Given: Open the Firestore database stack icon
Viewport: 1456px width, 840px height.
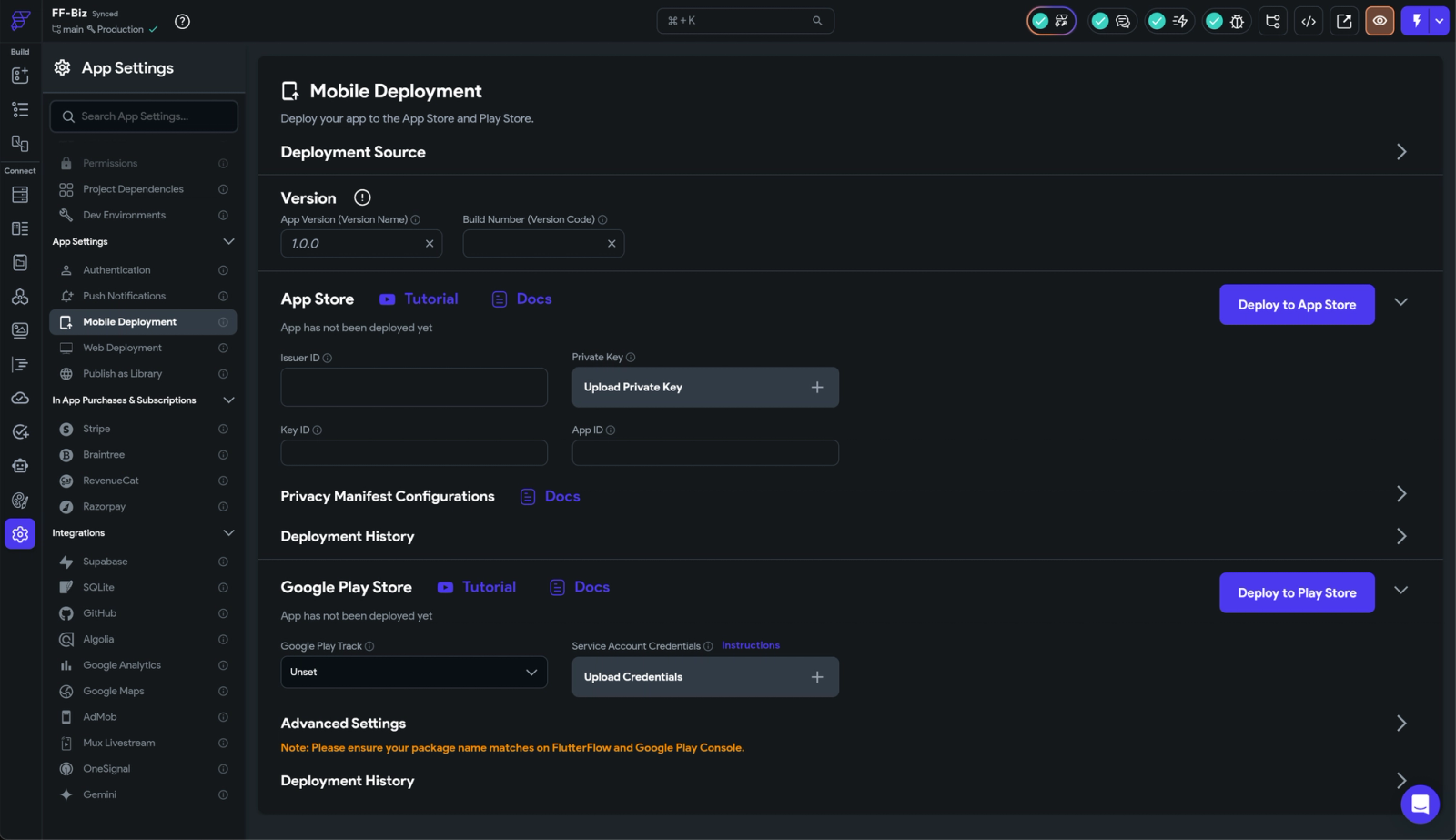Looking at the screenshot, I should tap(20, 195).
